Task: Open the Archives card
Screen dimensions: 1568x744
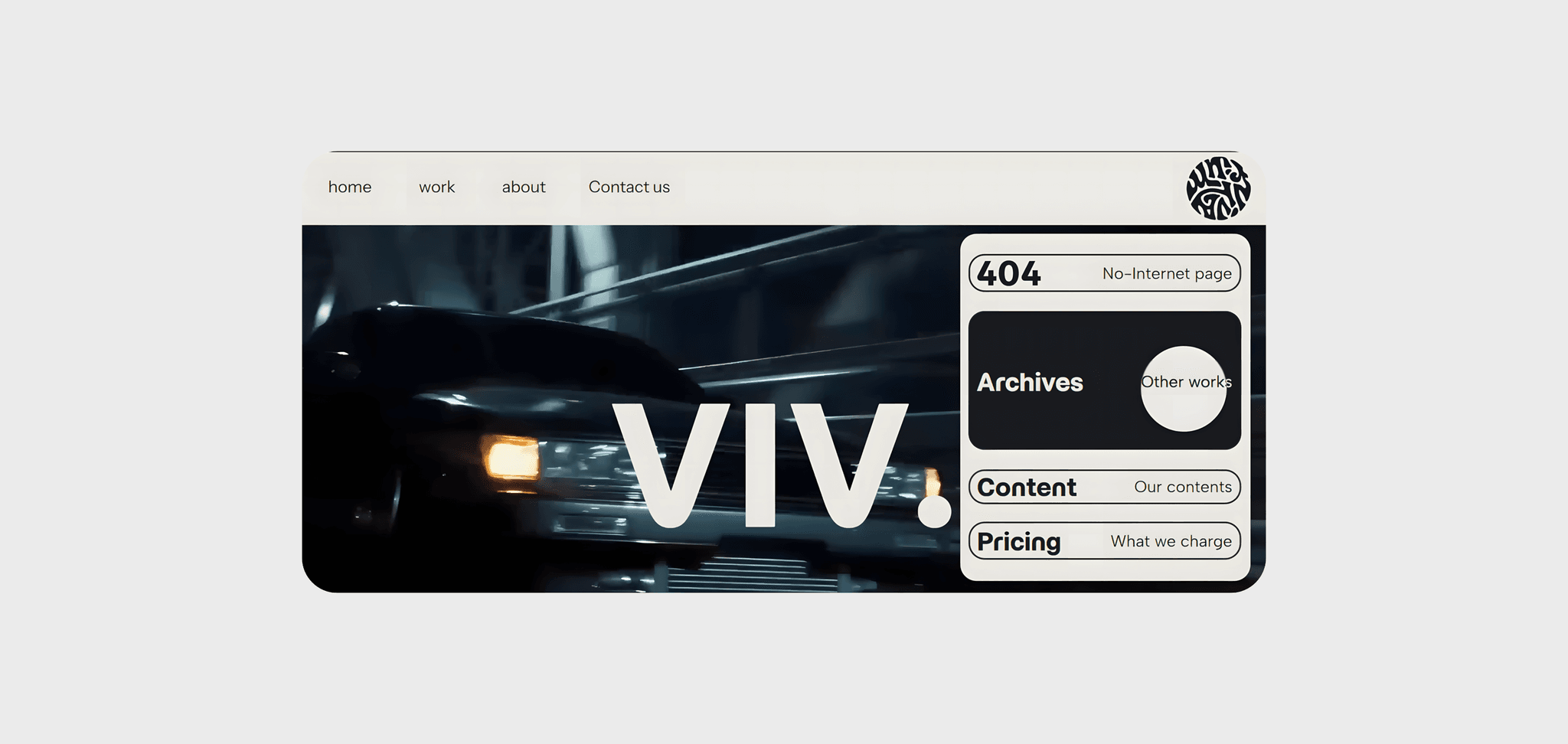Action: [1105, 380]
